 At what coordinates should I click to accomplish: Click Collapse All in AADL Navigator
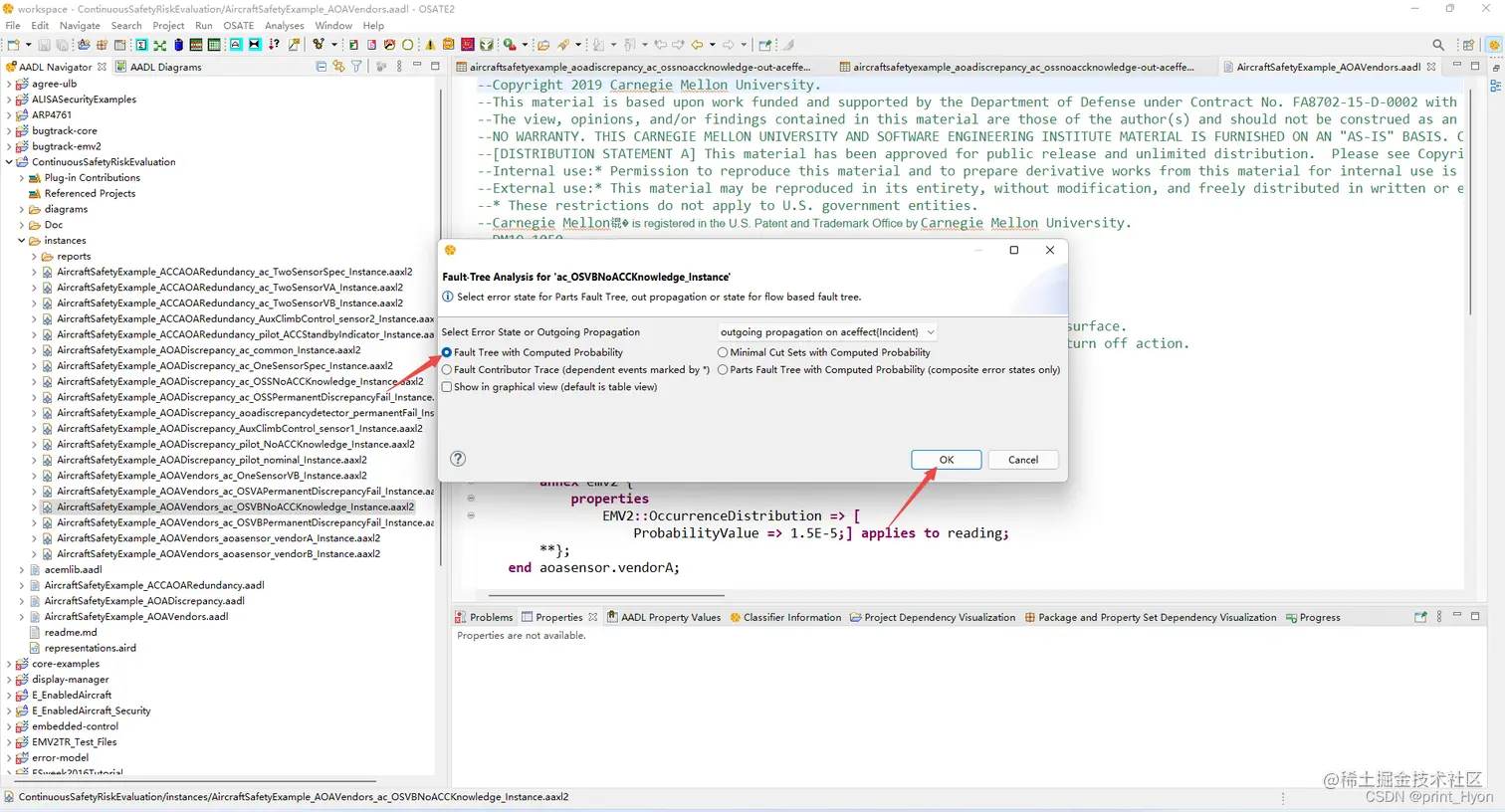click(321, 67)
